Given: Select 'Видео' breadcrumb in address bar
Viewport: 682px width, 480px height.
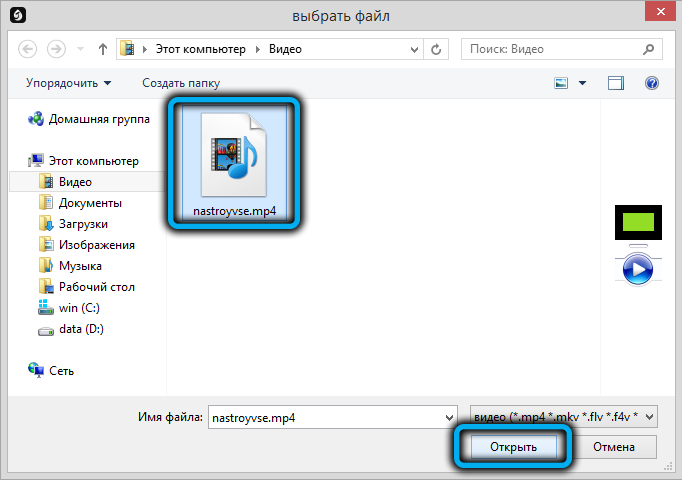Looking at the screenshot, I should (285, 49).
